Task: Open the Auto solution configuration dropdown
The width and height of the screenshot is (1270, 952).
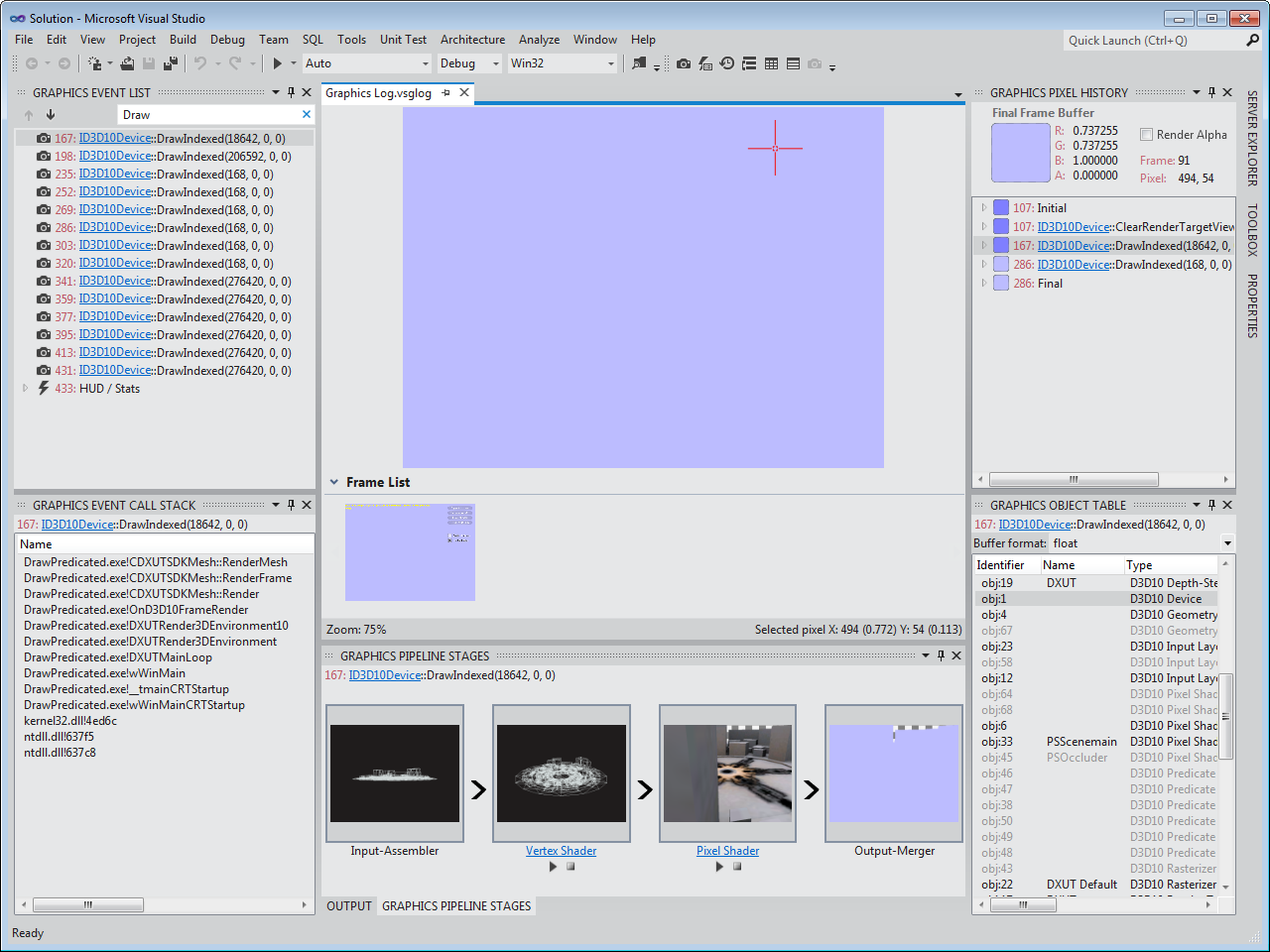Action: pos(426,63)
